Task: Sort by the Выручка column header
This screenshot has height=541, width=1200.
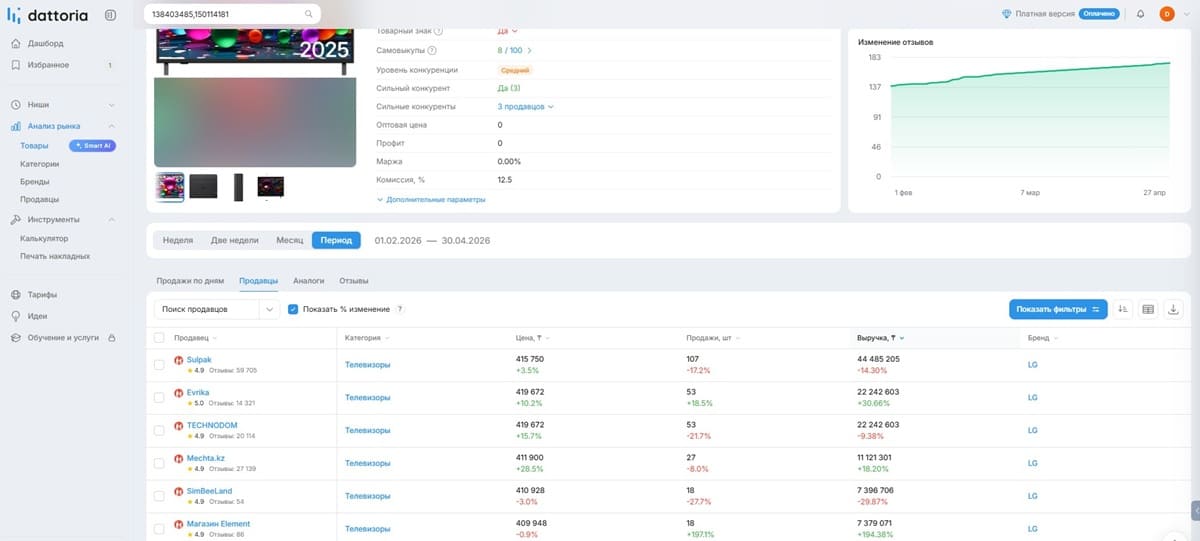Action: coord(880,338)
